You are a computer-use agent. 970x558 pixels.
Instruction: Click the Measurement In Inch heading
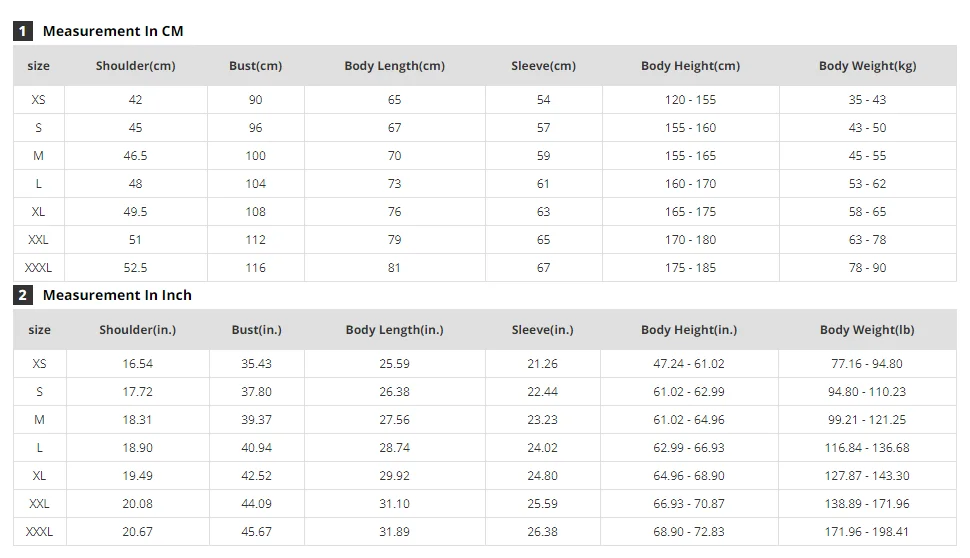[117, 295]
